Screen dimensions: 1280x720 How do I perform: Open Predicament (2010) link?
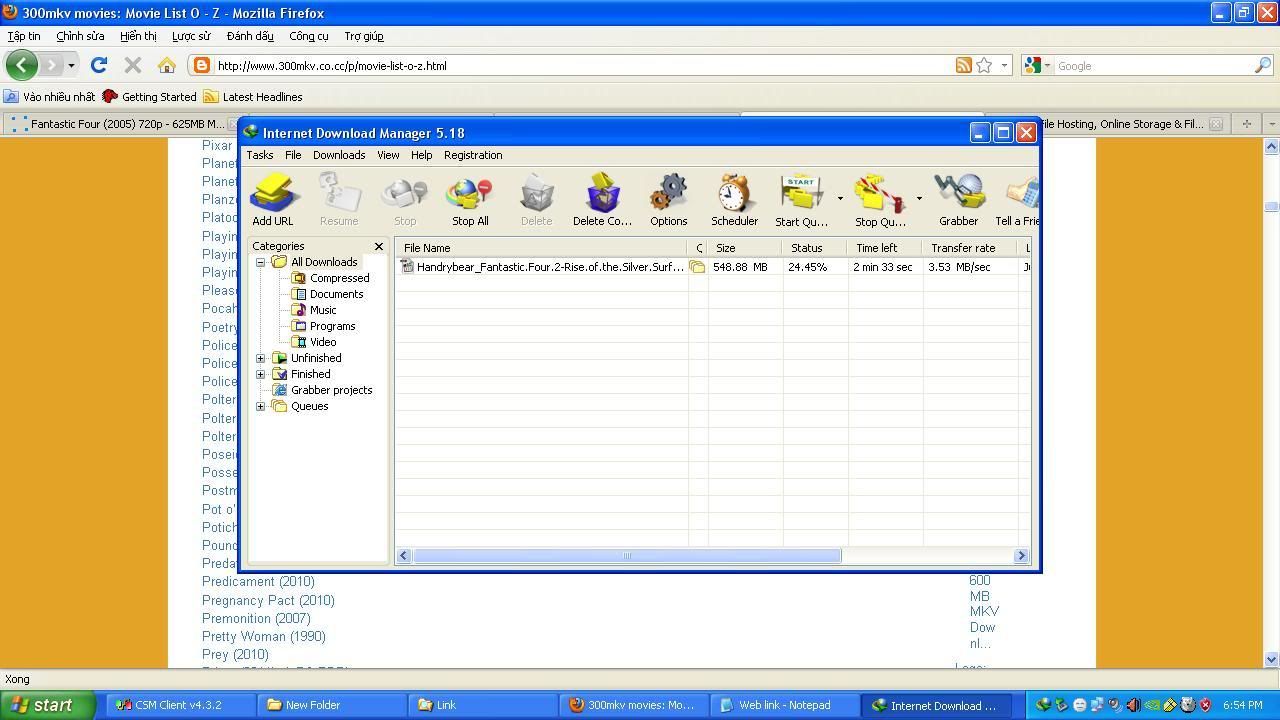point(258,581)
